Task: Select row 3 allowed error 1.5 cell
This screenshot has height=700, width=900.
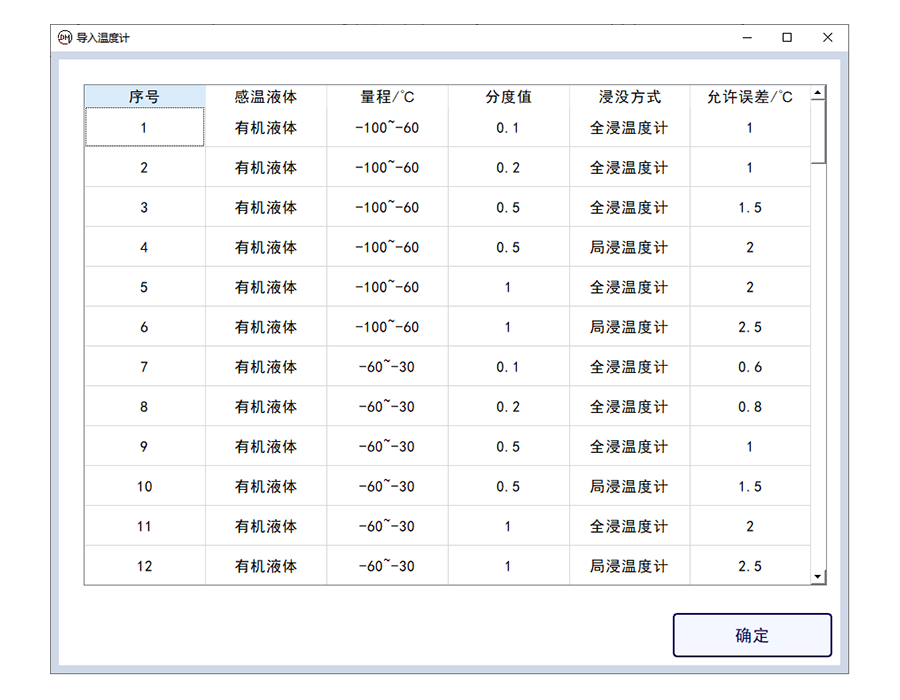Action: (x=750, y=207)
